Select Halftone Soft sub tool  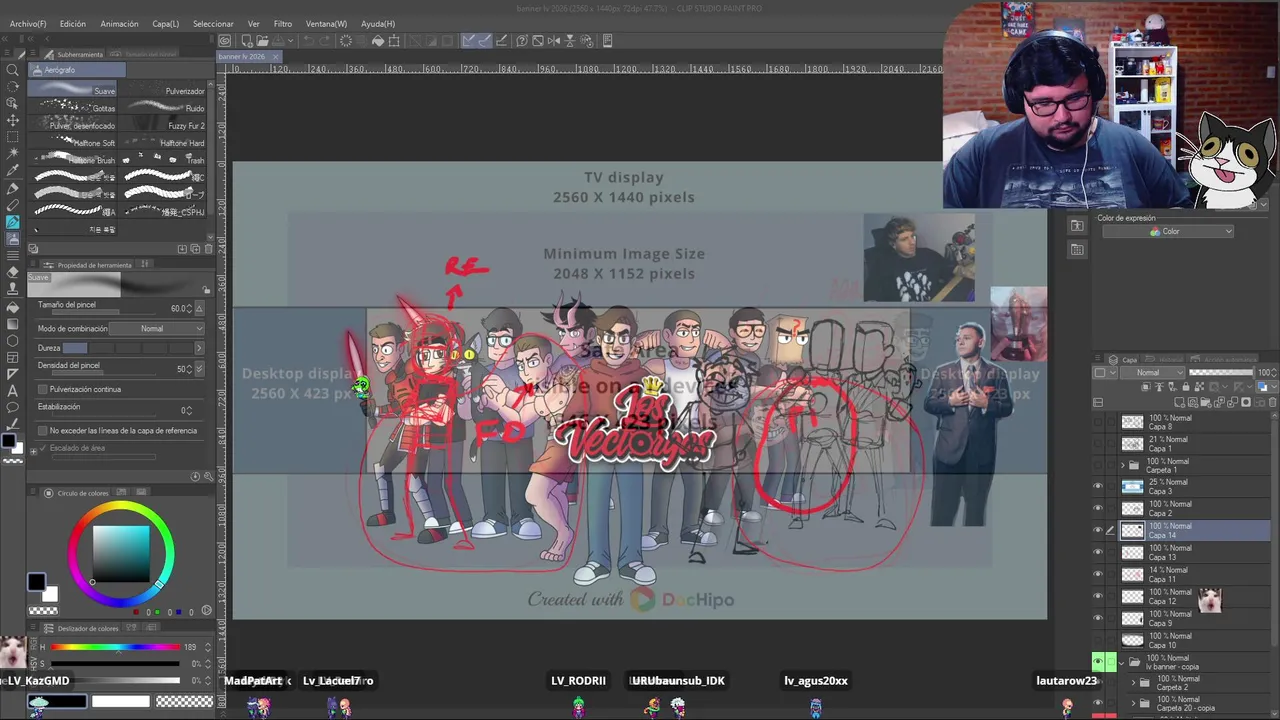tap(73, 142)
